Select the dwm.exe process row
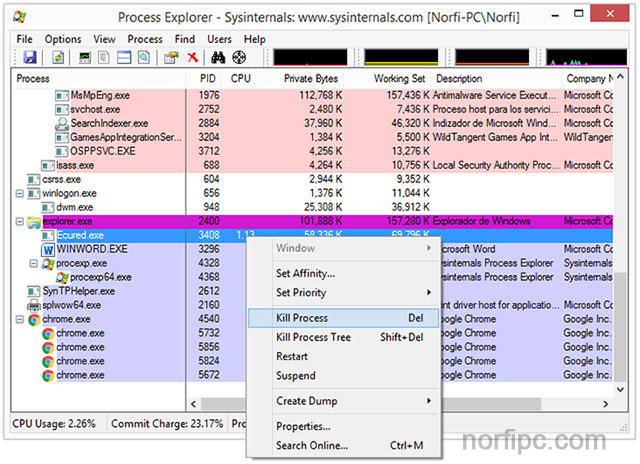The width and height of the screenshot is (640, 464). coord(312,207)
